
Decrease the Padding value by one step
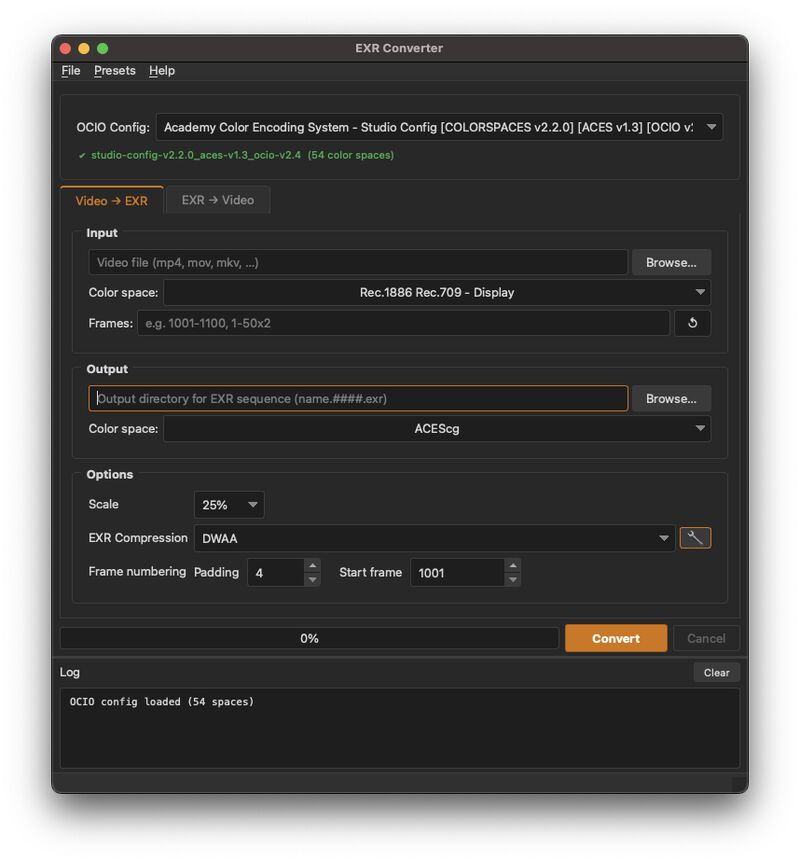coord(312,579)
